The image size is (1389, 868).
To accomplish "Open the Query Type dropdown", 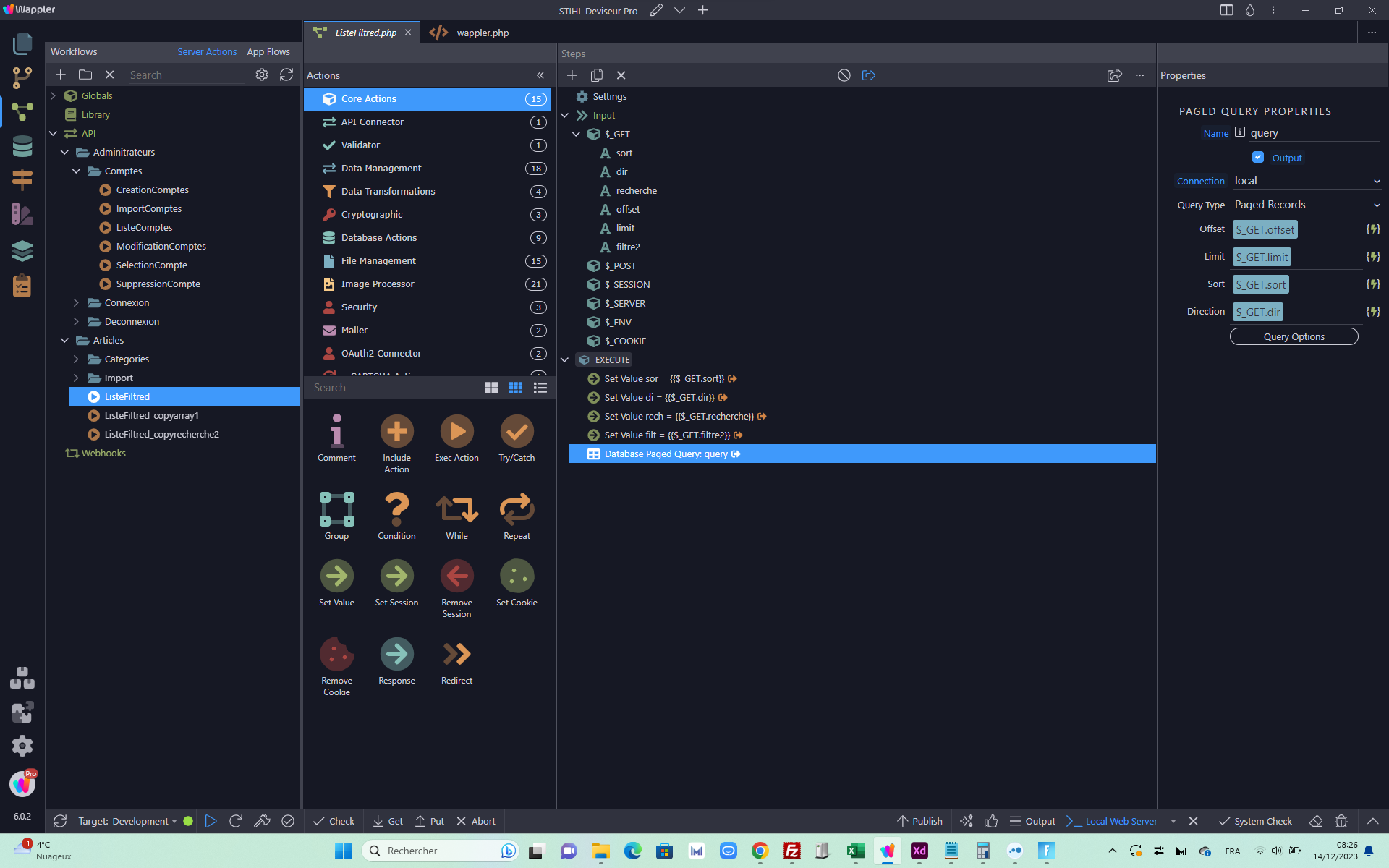I will click(1307, 205).
